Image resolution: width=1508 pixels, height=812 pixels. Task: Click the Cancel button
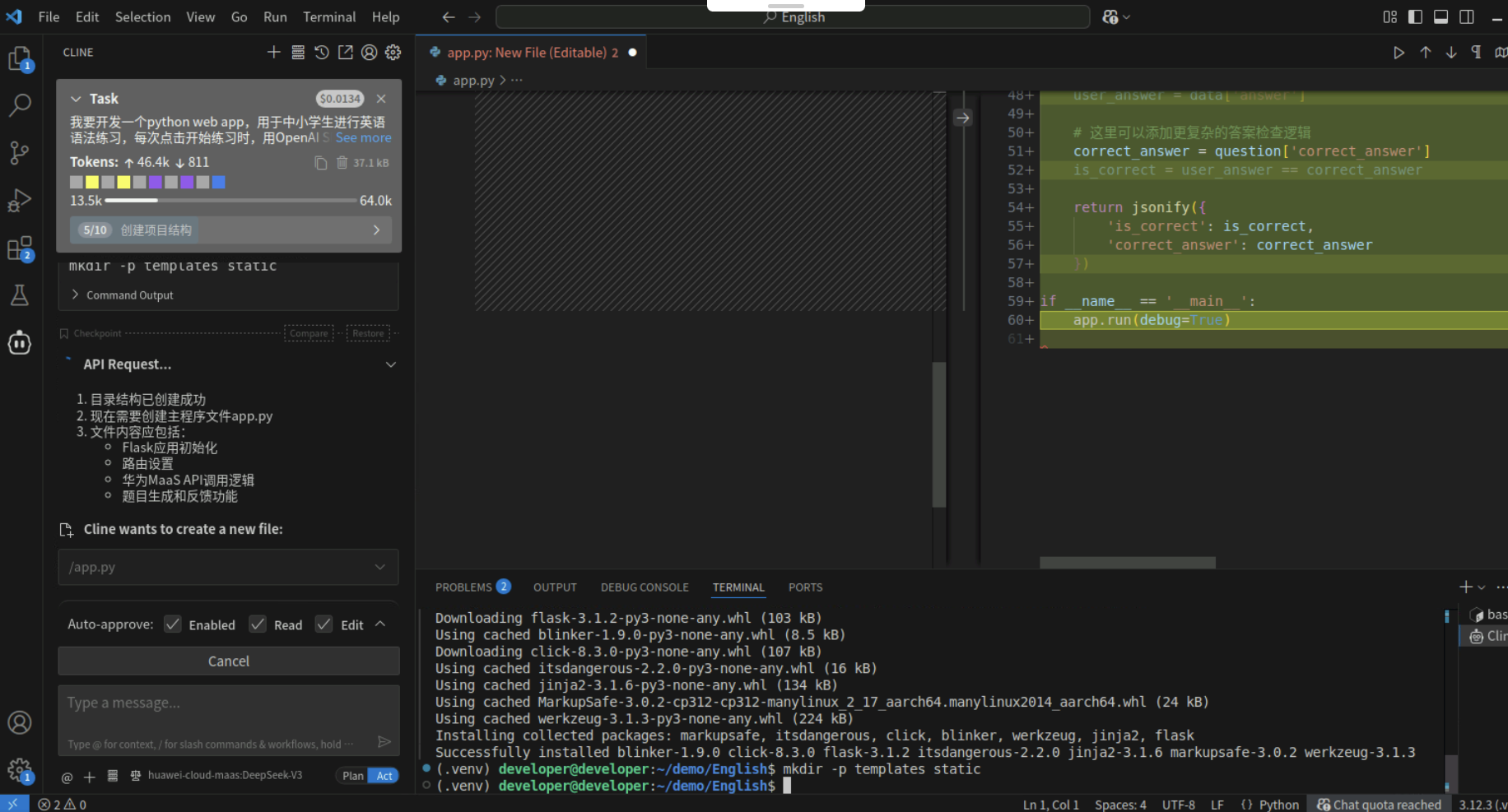(x=229, y=661)
